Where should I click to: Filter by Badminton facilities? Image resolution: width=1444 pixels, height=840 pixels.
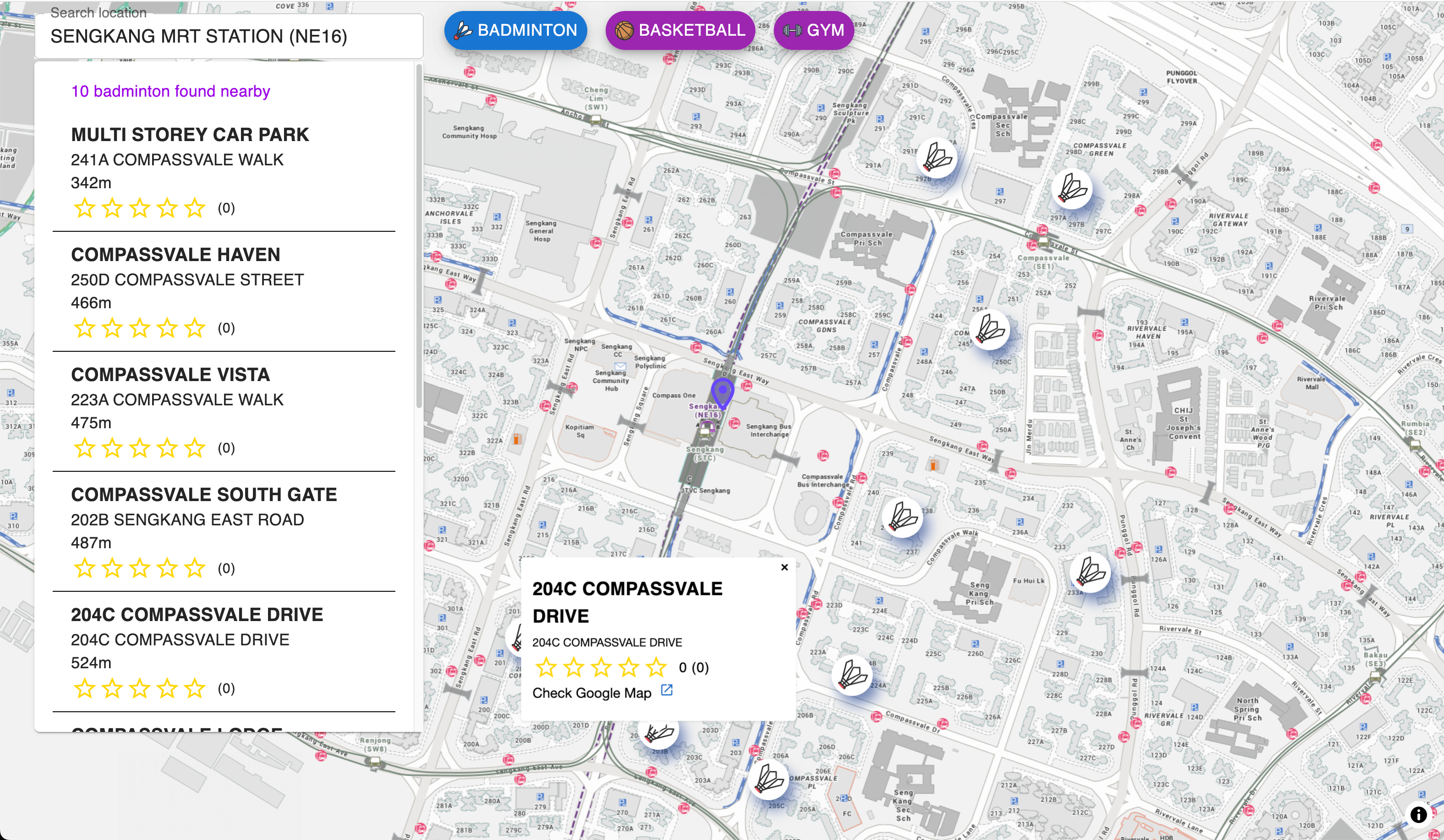click(x=515, y=30)
